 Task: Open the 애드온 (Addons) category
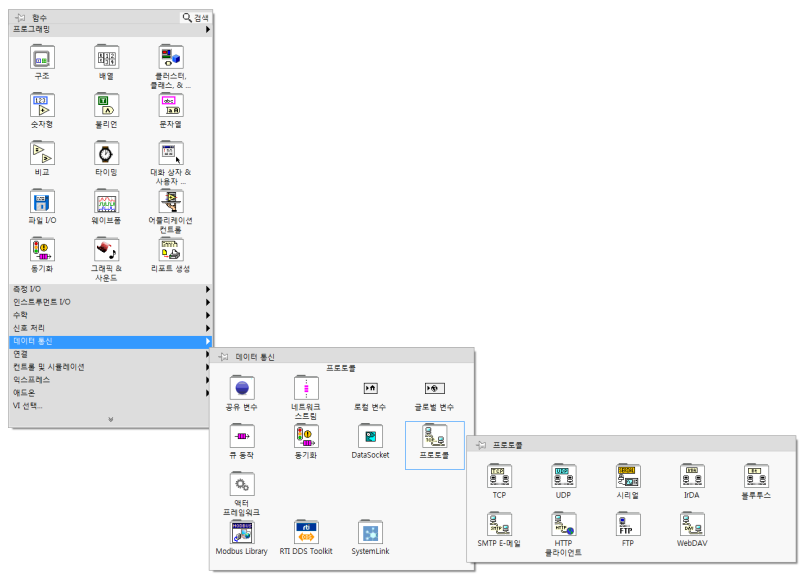click(110, 393)
